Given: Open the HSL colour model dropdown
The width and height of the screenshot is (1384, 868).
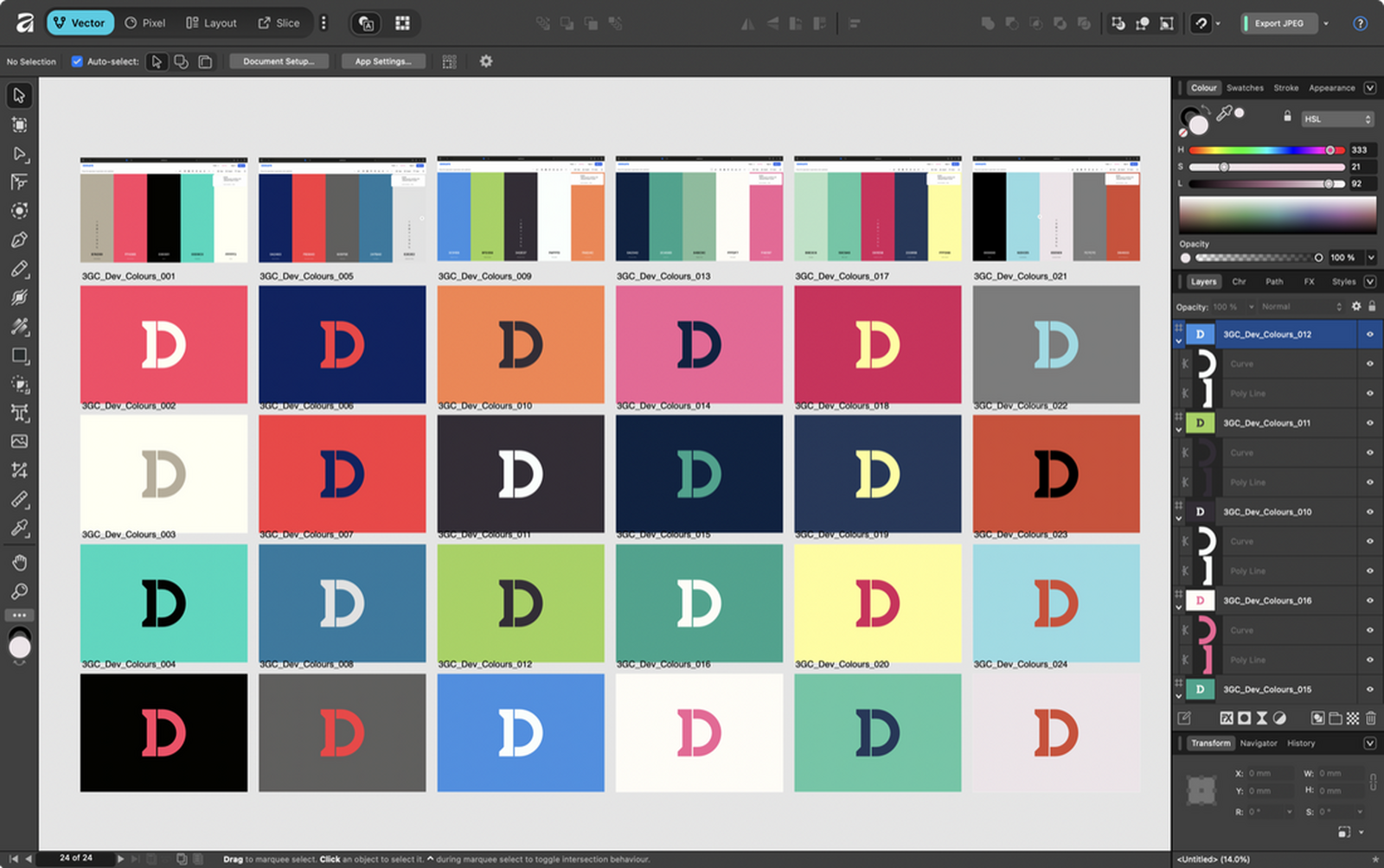Looking at the screenshot, I should [x=1337, y=119].
